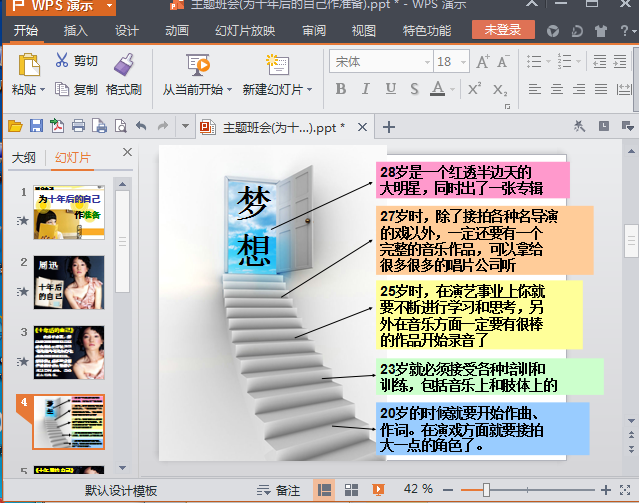Start slideshow from current slide icon

point(198,65)
